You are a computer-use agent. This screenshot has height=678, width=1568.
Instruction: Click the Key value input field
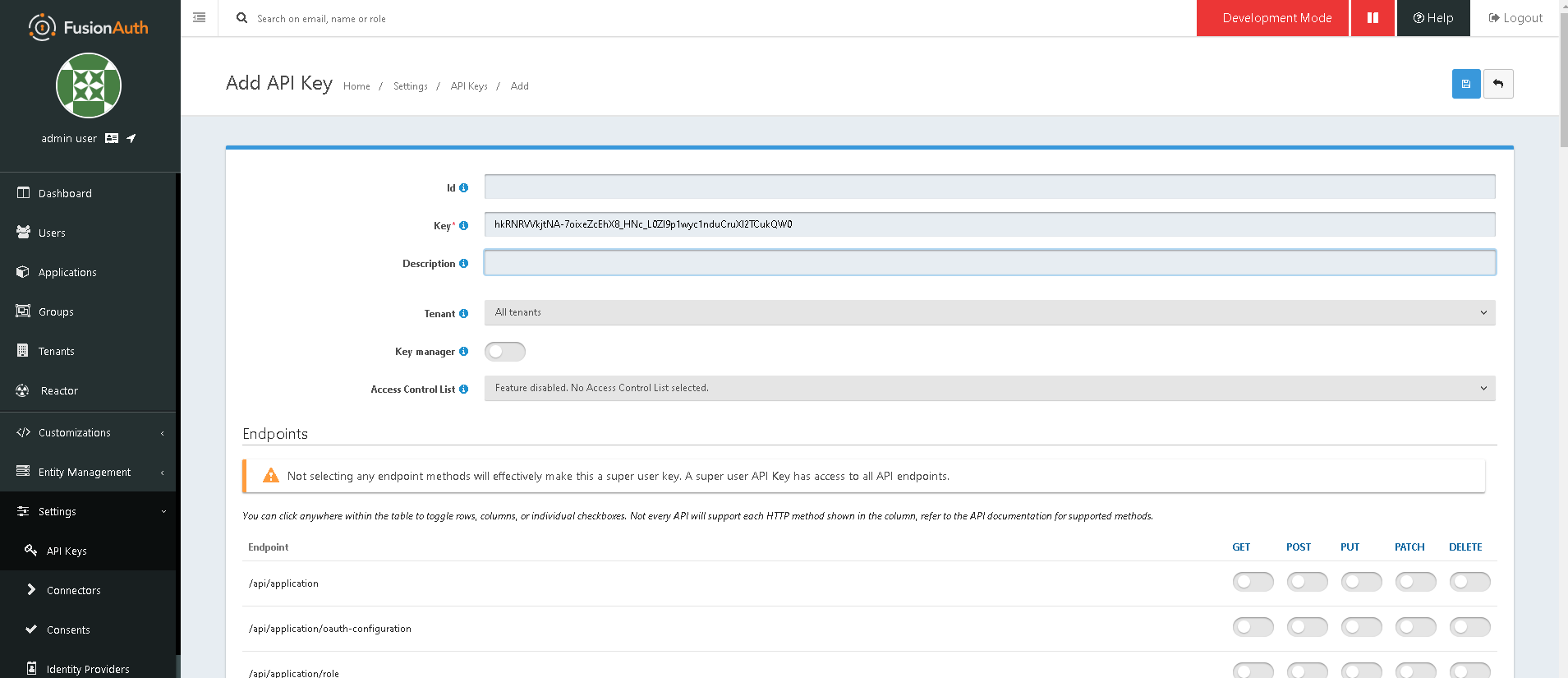(x=990, y=224)
